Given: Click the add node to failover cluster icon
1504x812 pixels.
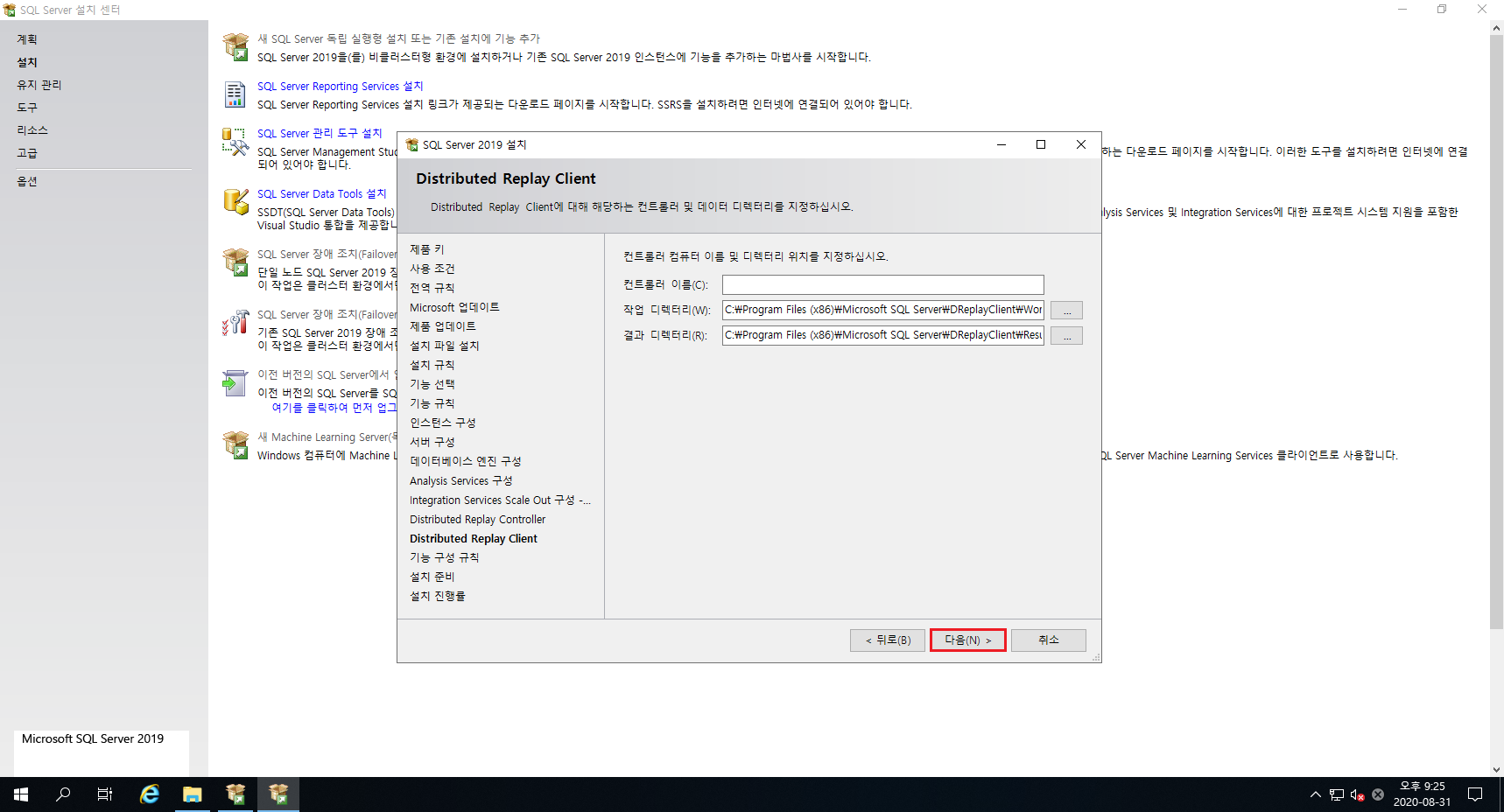Looking at the screenshot, I should click(x=235, y=323).
